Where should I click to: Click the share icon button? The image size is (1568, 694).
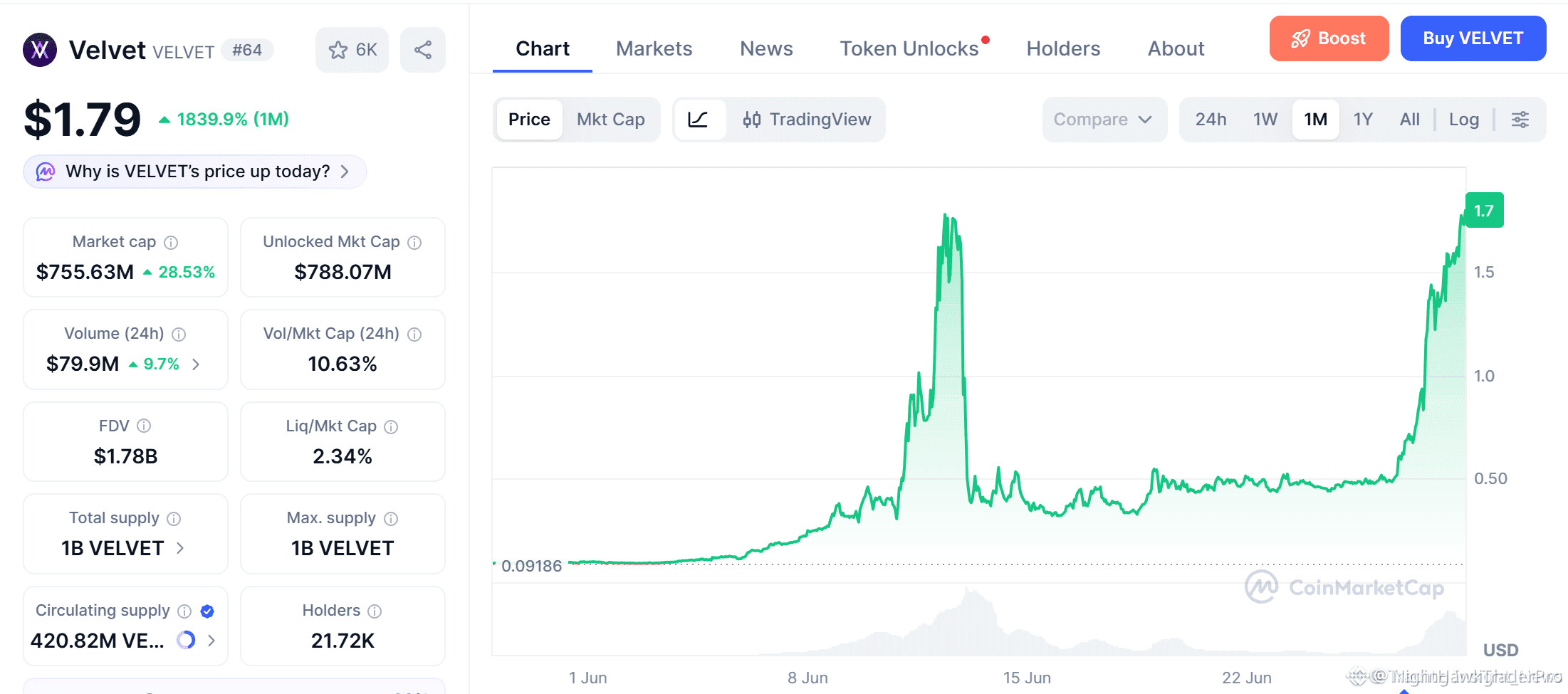(423, 50)
